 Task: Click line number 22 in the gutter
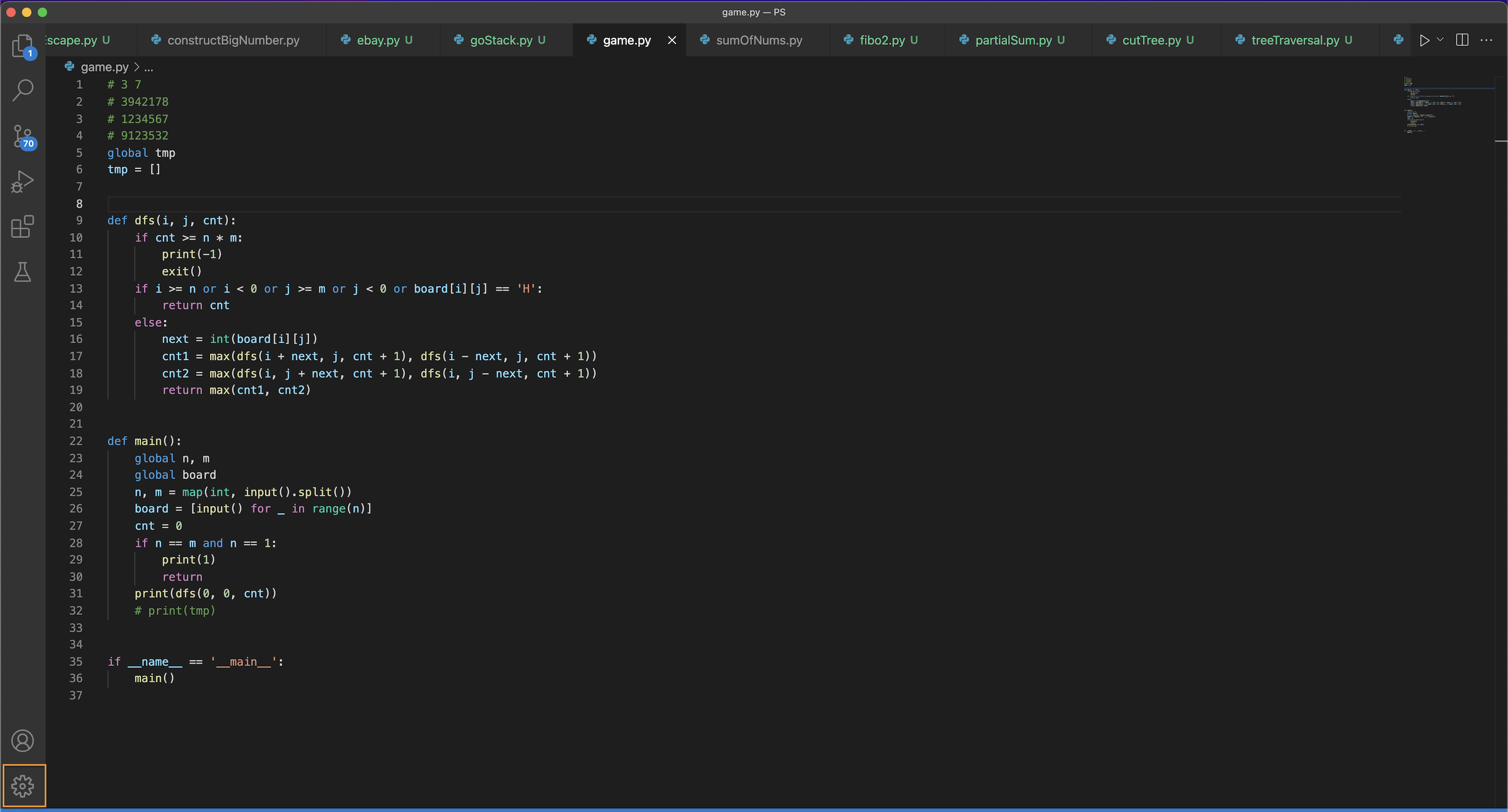point(76,441)
